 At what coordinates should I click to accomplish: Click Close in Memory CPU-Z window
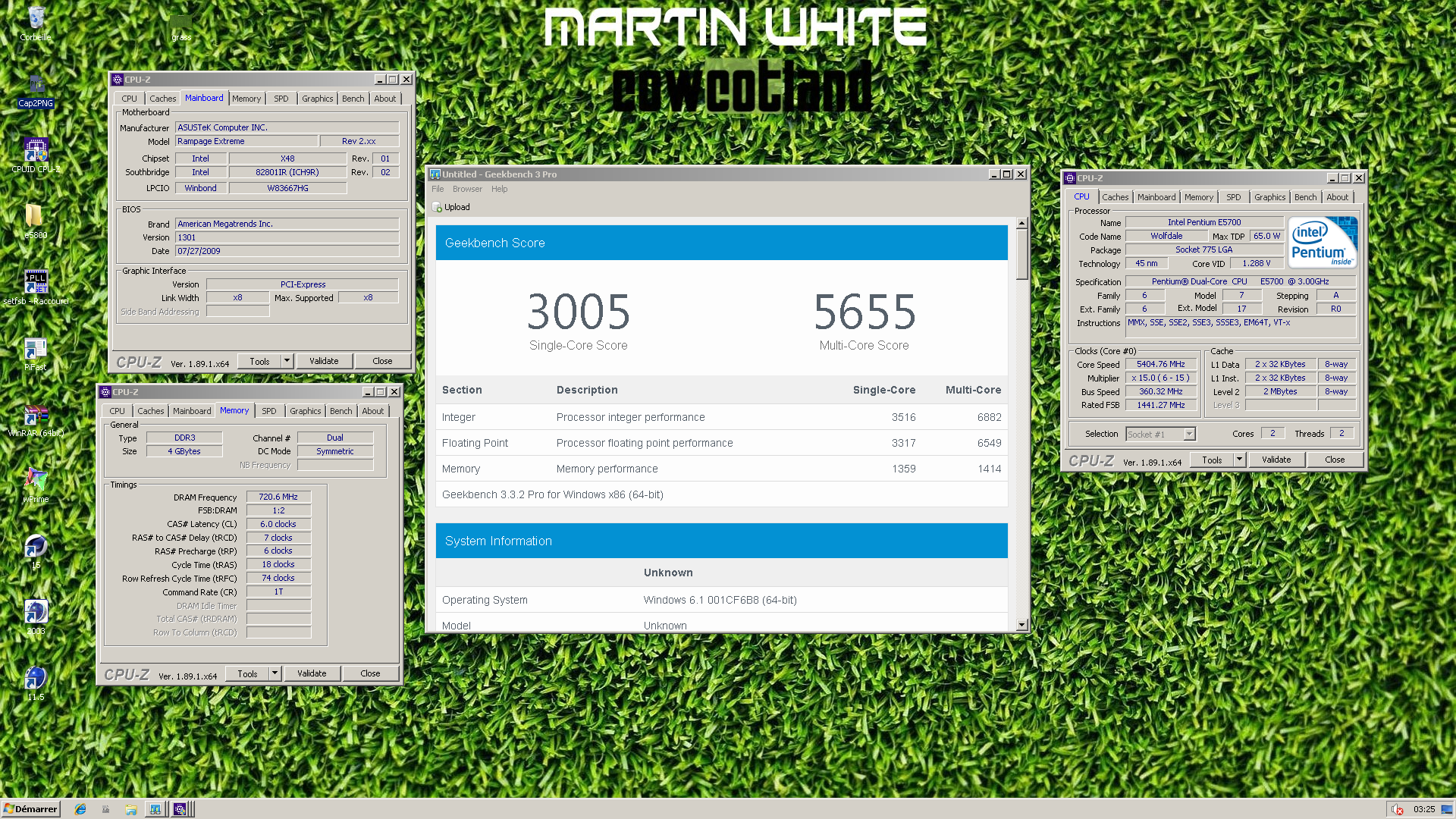point(370,673)
